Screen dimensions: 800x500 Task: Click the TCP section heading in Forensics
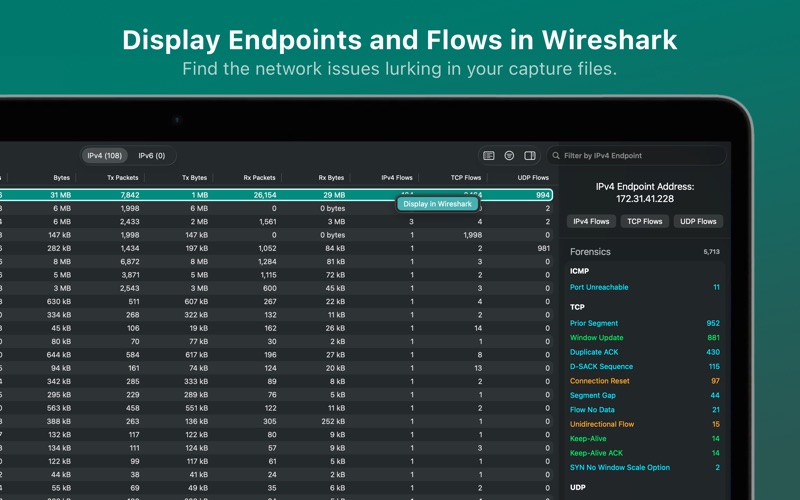577,307
